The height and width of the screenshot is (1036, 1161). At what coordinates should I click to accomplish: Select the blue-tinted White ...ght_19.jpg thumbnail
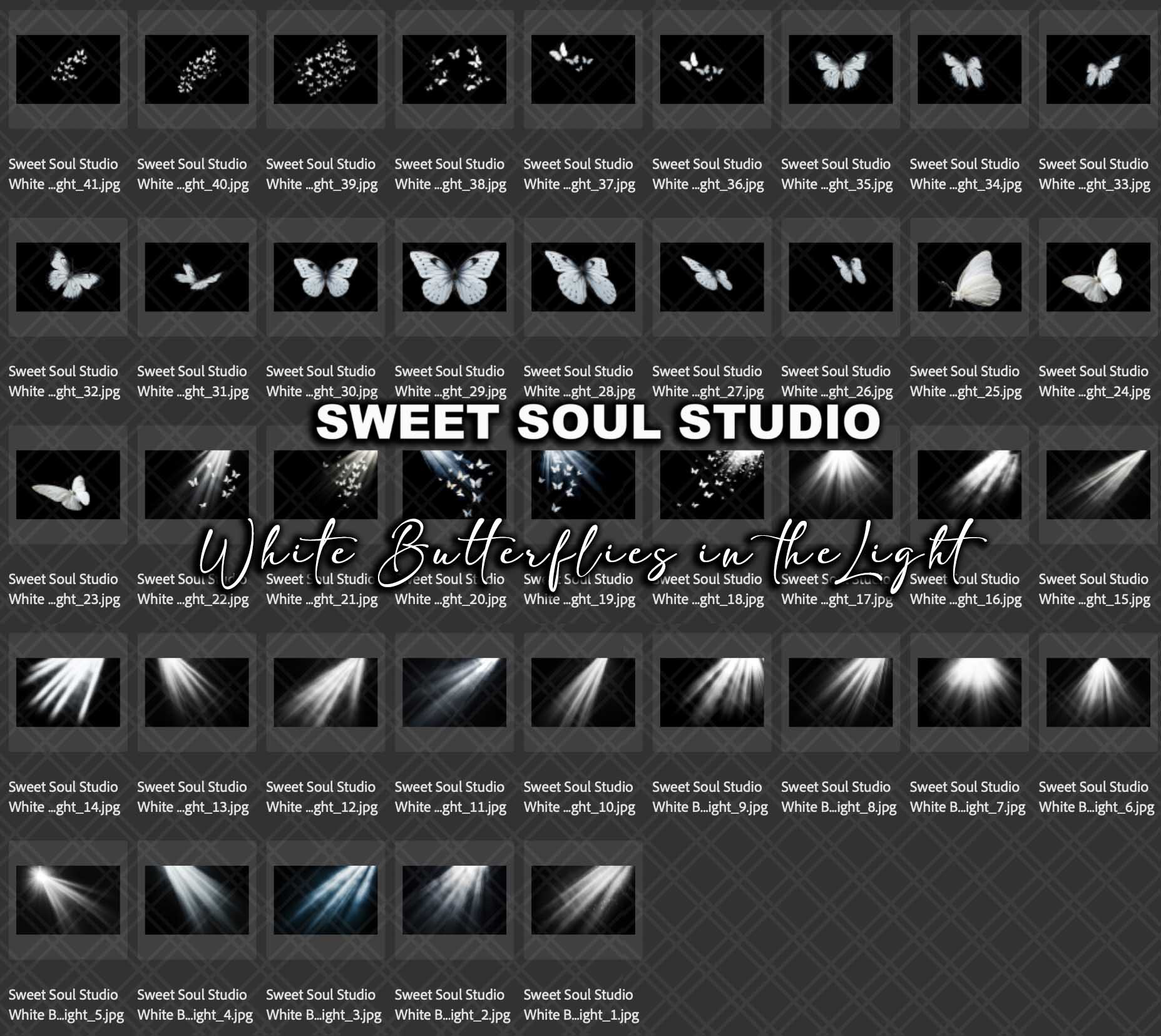(x=583, y=485)
